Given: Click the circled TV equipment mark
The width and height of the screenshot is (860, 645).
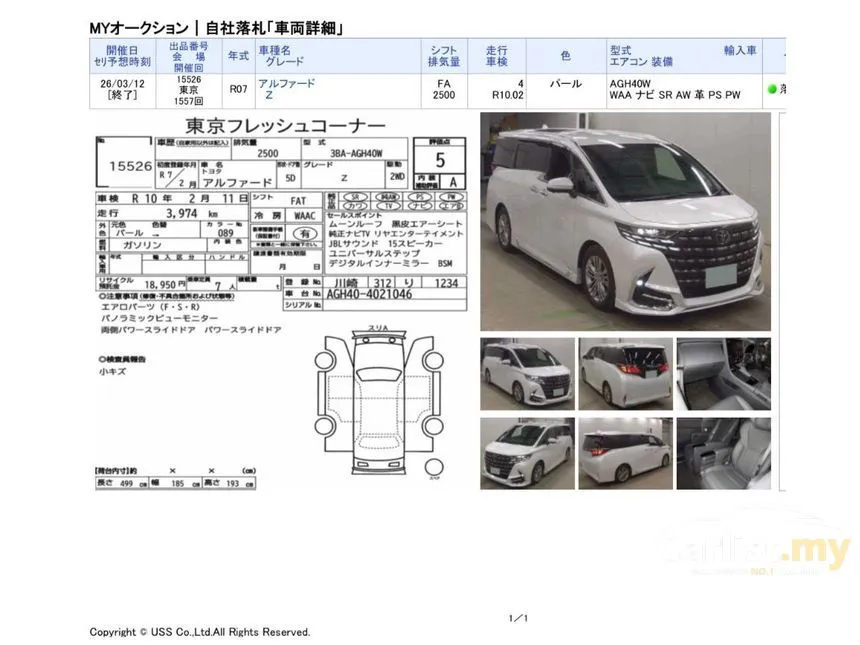Looking at the screenshot, I should (x=388, y=206).
